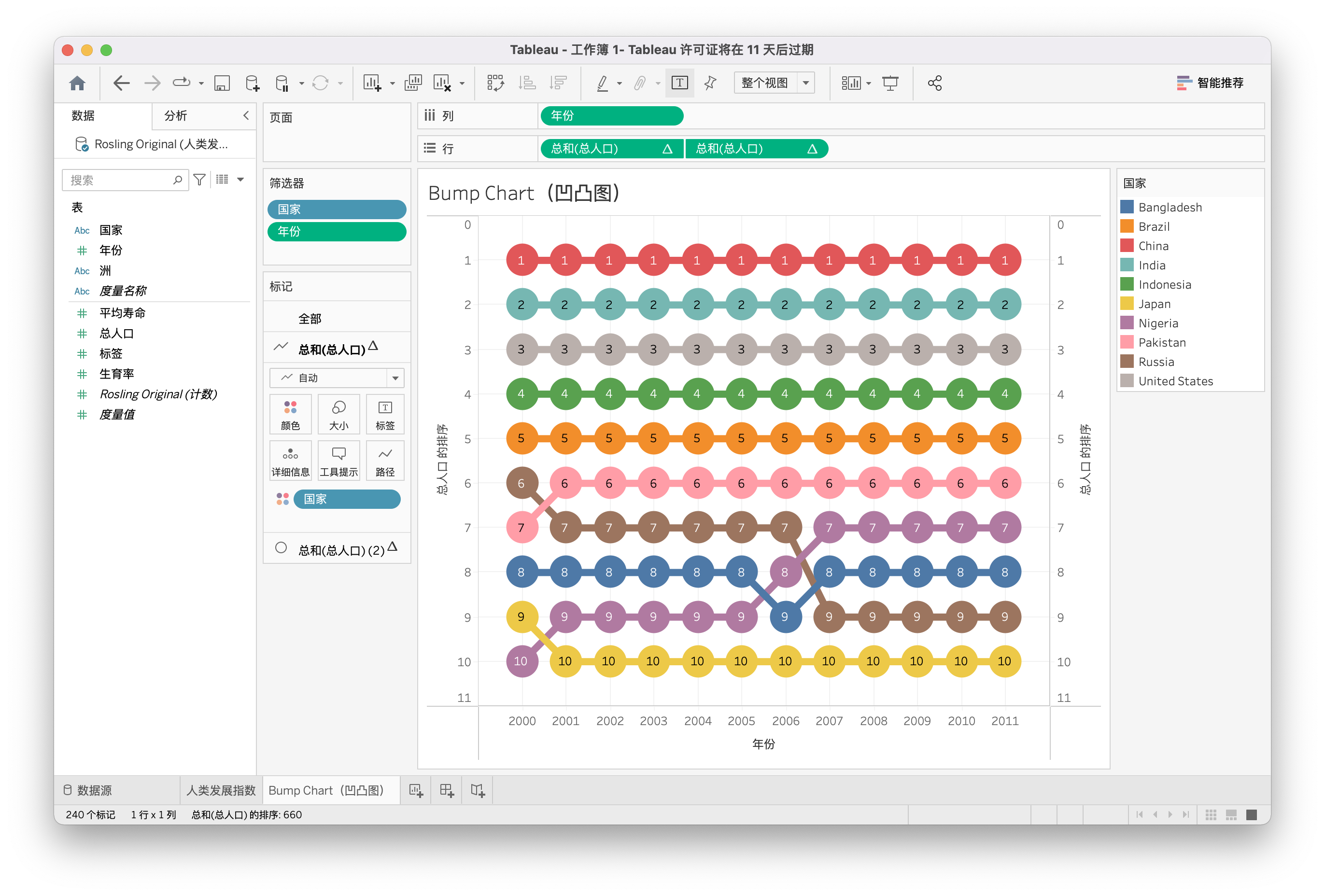This screenshot has width=1325, height=896.
Task: Click the redo forward arrow
Action: pyautogui.click(x=152, y=83)
